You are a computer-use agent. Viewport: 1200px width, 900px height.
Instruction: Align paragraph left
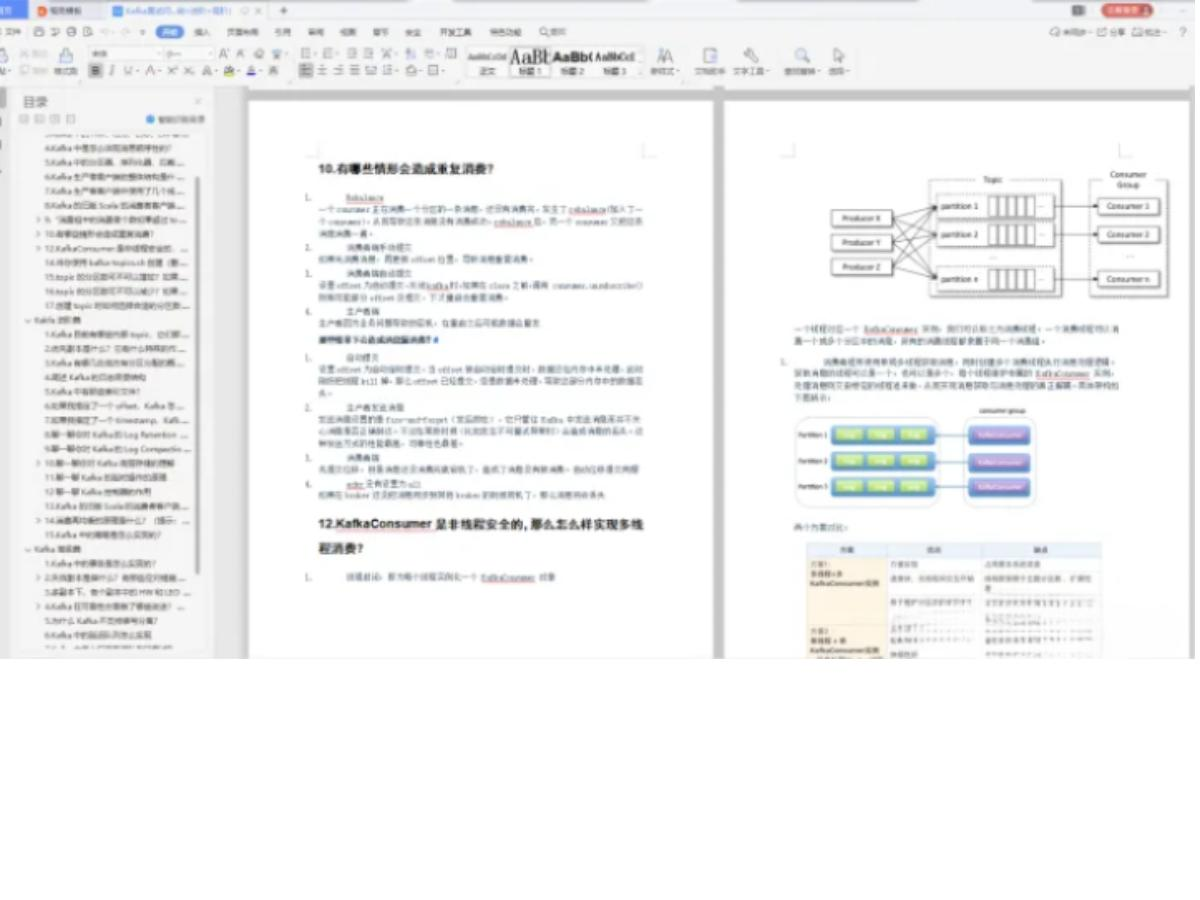click(306, 71)
